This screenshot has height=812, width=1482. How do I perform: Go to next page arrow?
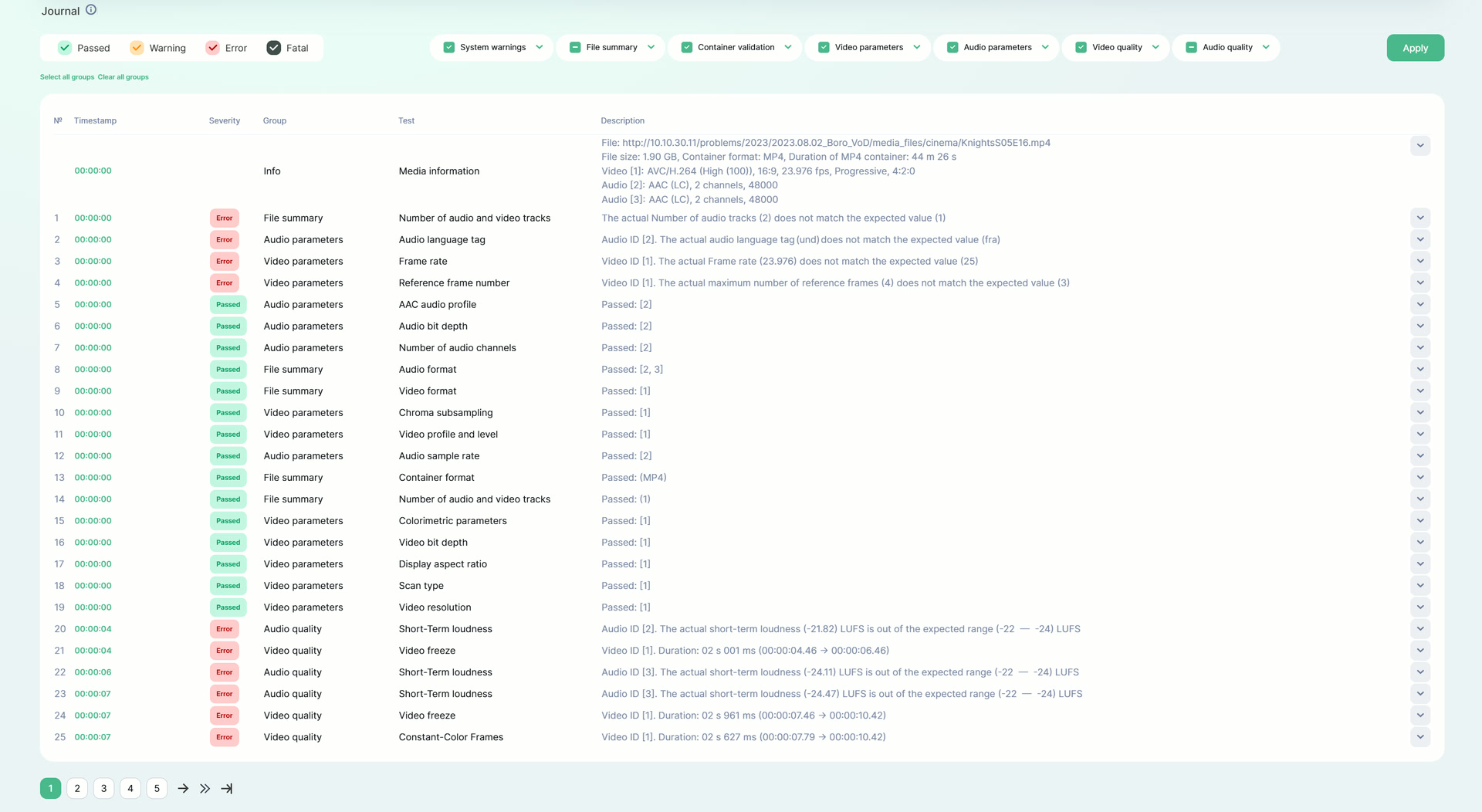183,788
